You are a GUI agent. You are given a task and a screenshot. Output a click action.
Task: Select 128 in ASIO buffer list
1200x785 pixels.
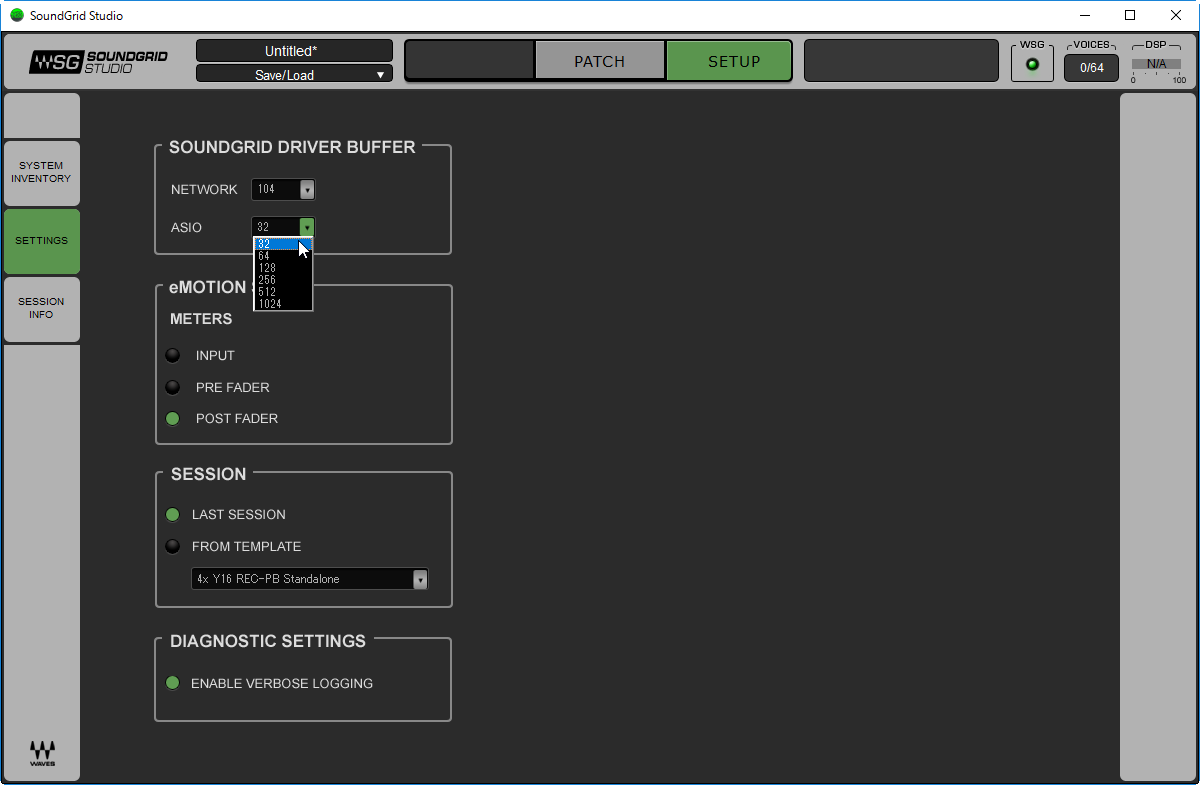(283, 268)
